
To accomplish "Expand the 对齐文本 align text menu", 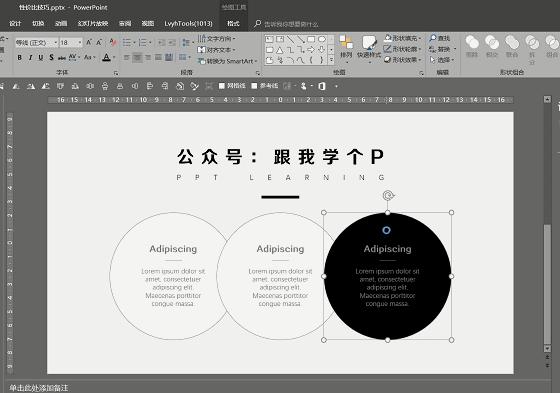I will click(x=217, y=50).
